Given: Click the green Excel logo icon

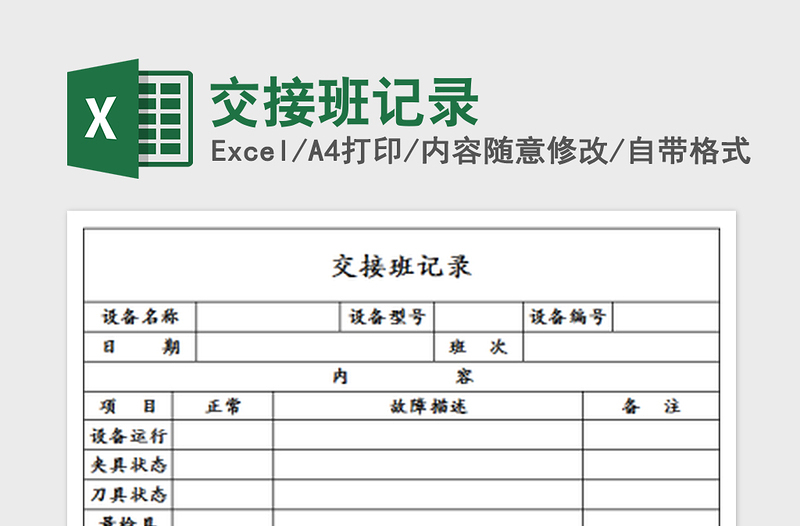Looking at the screenshot, I should pyautogui.click(x=130, y=118).
